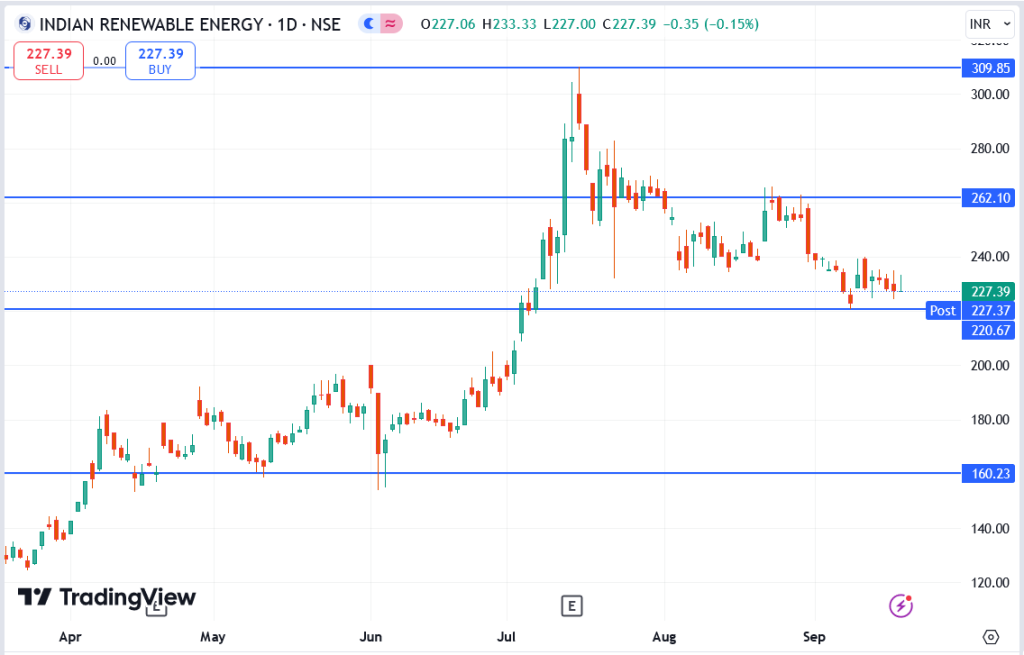Click the purple lightning flash icon
Screen dimensions: 1024x655
[901, 605]
